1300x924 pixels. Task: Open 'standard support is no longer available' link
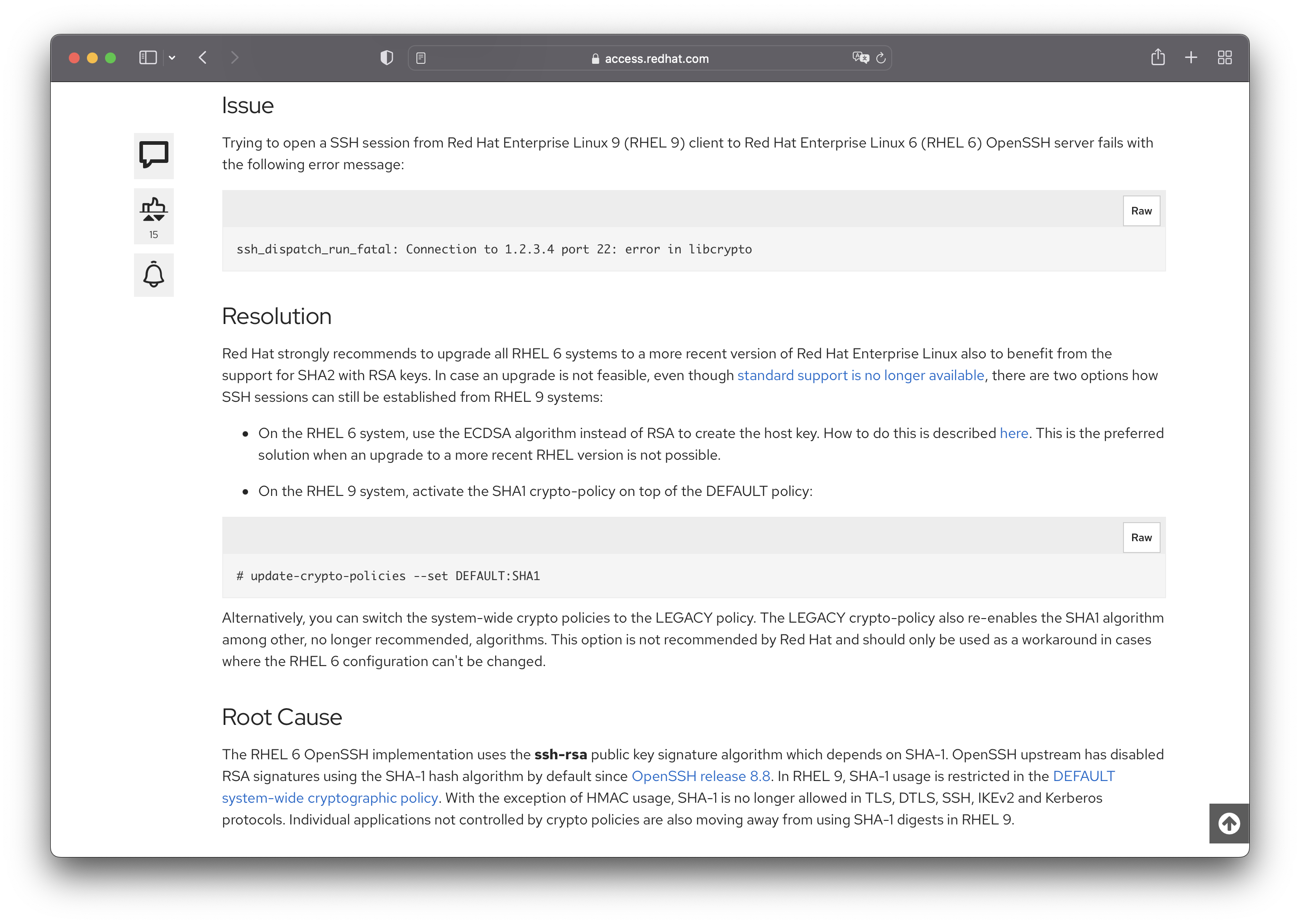pyautogui.click(x=860, y=376)
